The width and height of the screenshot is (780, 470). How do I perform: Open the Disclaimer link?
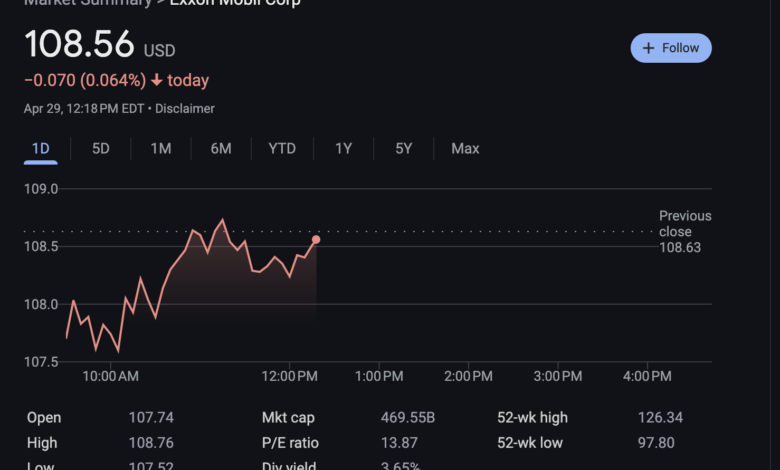coord(185,108)
